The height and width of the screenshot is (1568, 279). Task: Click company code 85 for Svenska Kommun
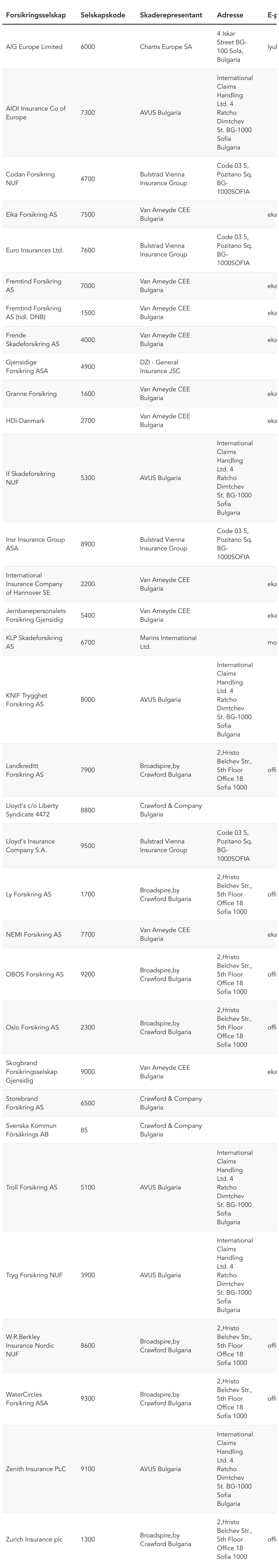tap(84, 1130)
